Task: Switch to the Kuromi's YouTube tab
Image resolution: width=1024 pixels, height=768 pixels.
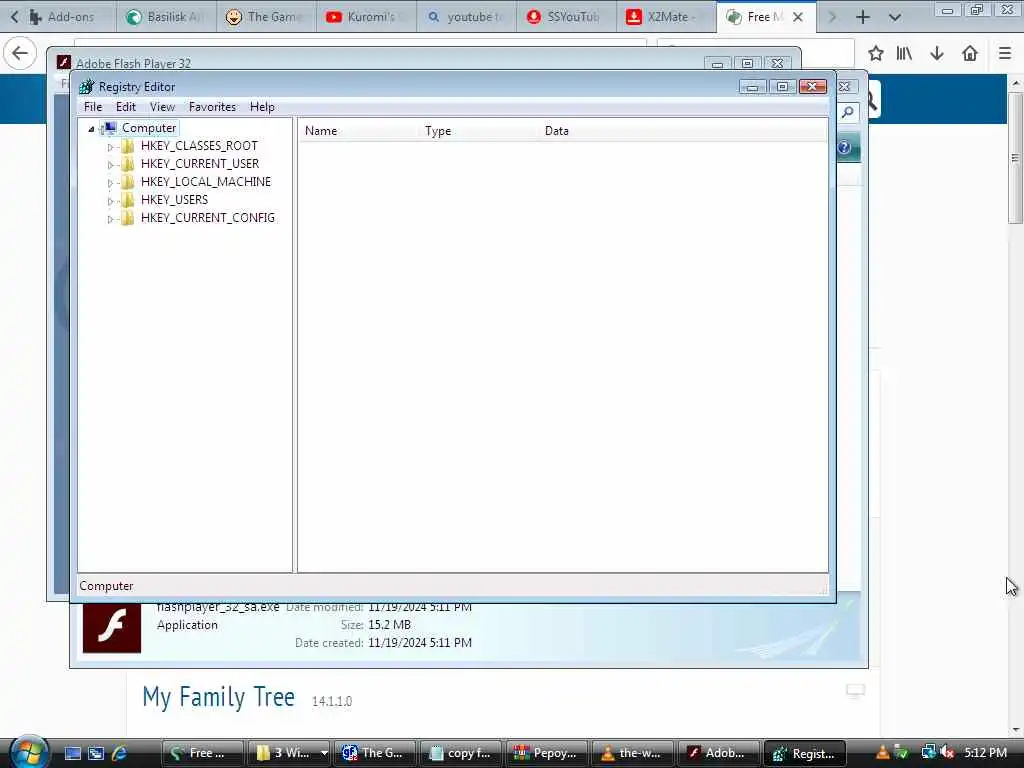Action: (366, 17)
